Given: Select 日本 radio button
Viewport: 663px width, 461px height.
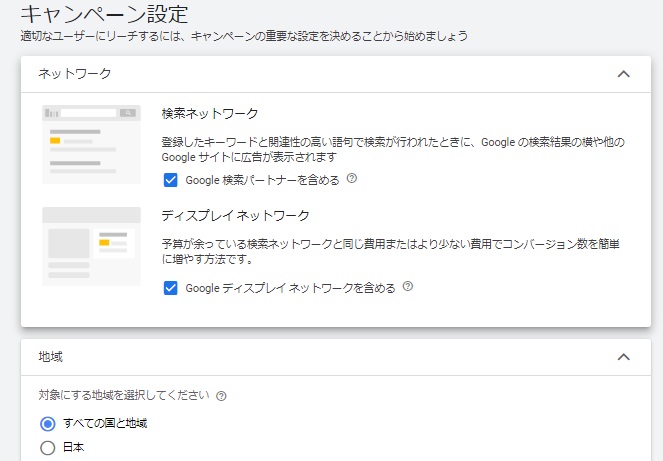Looking at the screenshot, I should point(47,447).
